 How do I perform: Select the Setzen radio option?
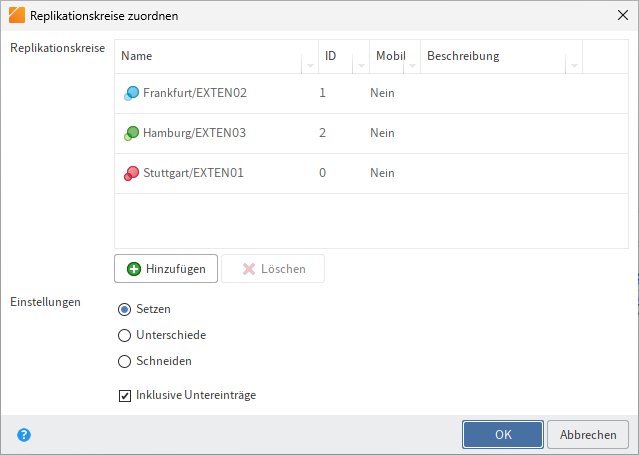click(125, 309)
